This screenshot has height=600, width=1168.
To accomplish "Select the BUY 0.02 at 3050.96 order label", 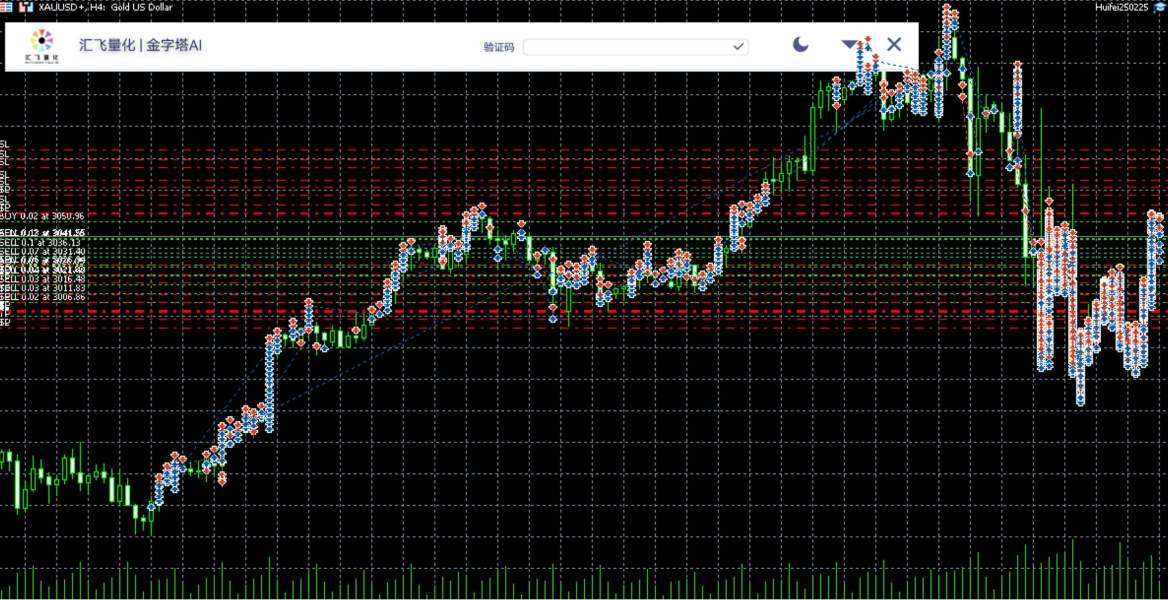I will click(x=42, y=216).
